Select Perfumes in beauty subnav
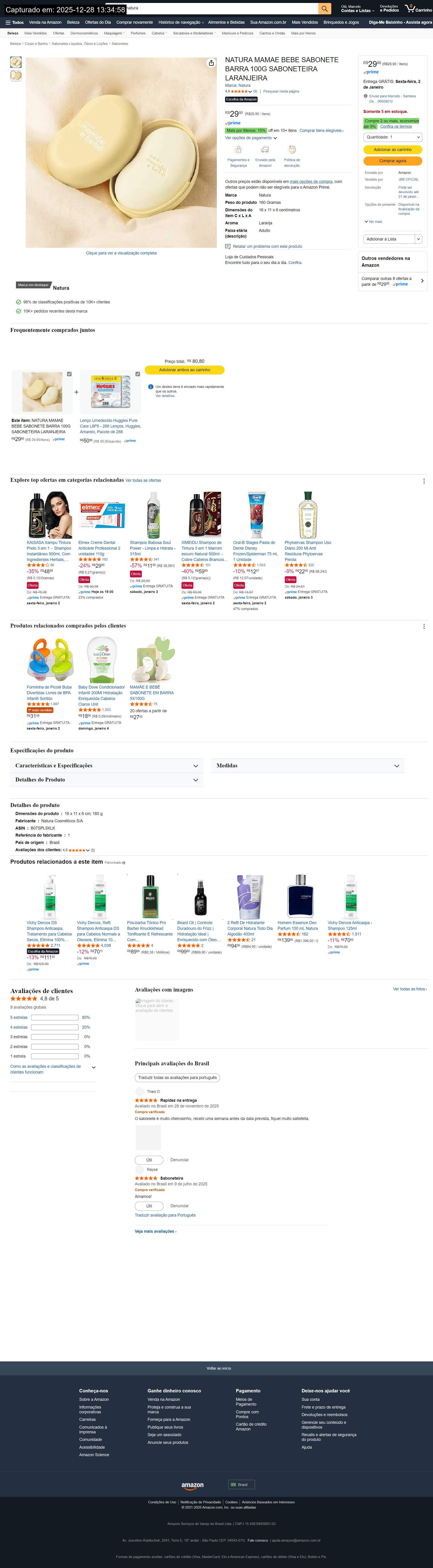433x1568 pixels. coord(138,33)
